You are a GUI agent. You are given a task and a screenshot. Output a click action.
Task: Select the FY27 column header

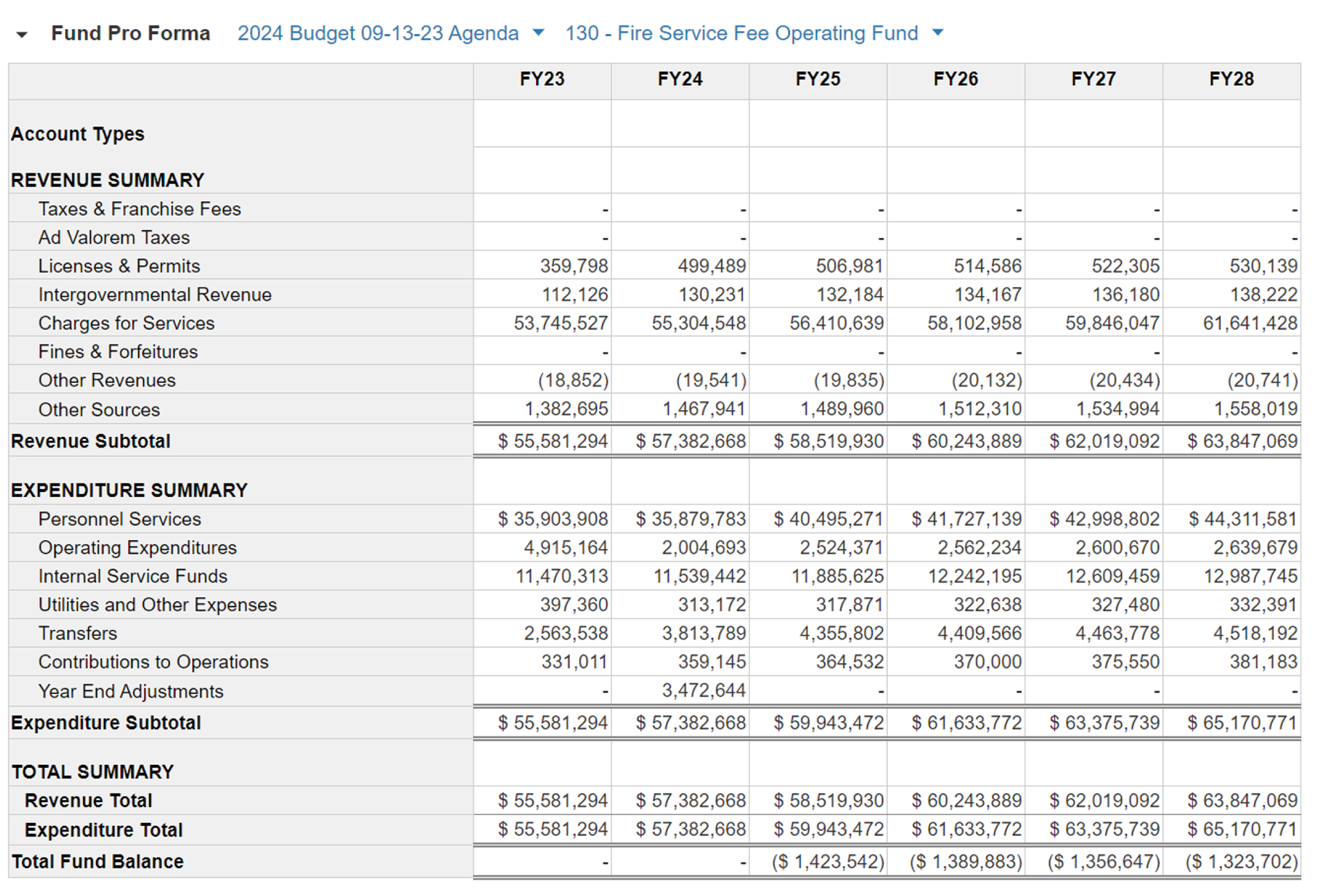[1093, 80]
